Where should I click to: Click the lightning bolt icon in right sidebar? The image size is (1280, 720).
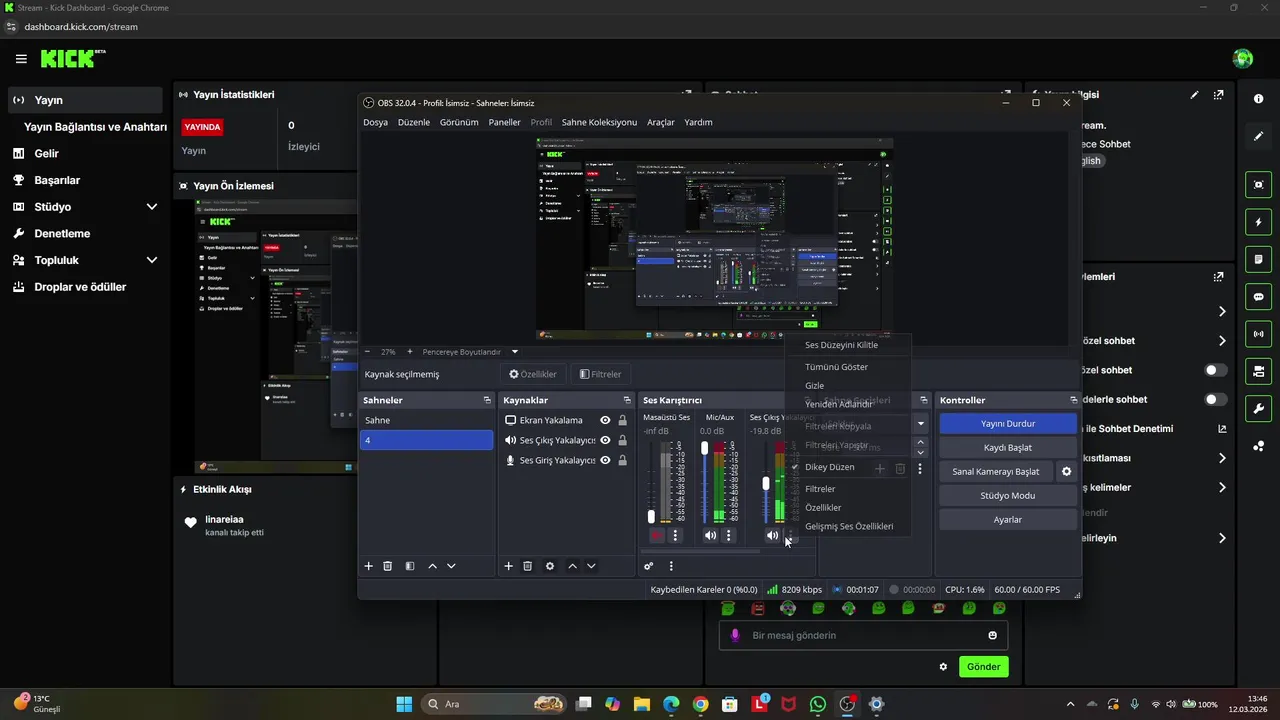pos(1258,222)
